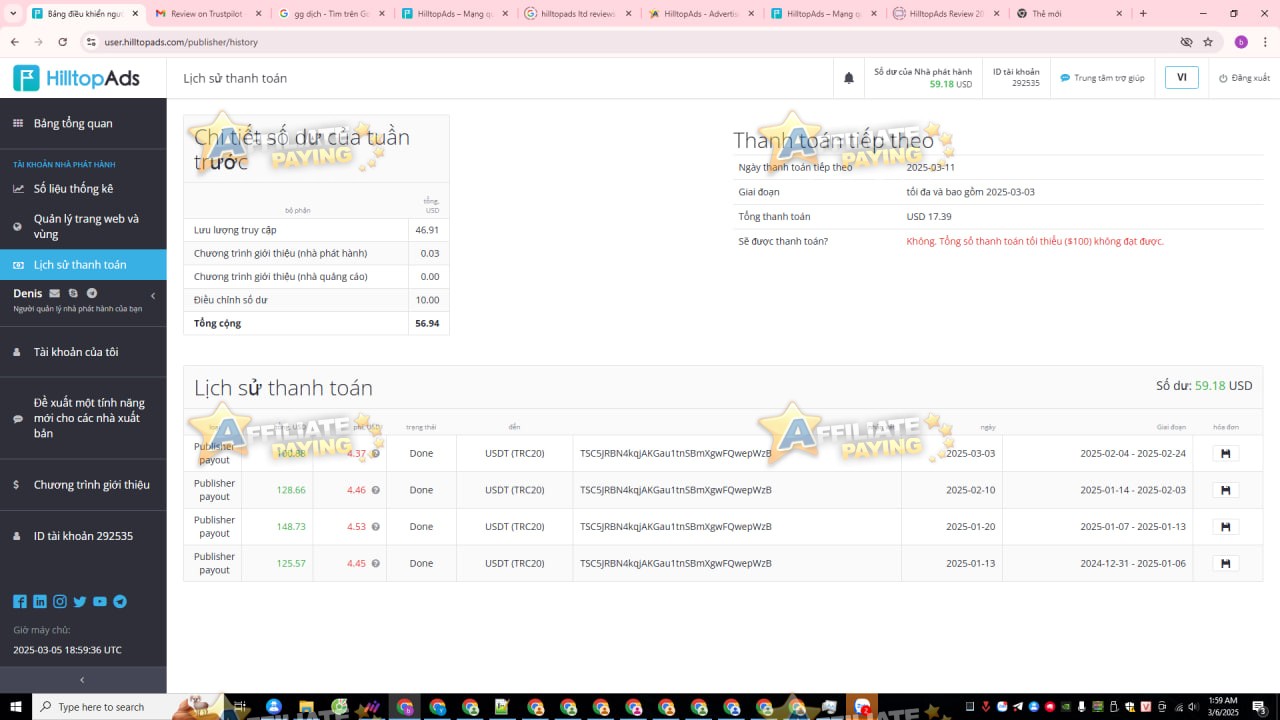Switch to HilltopAds Review tab

click(945, 14)
